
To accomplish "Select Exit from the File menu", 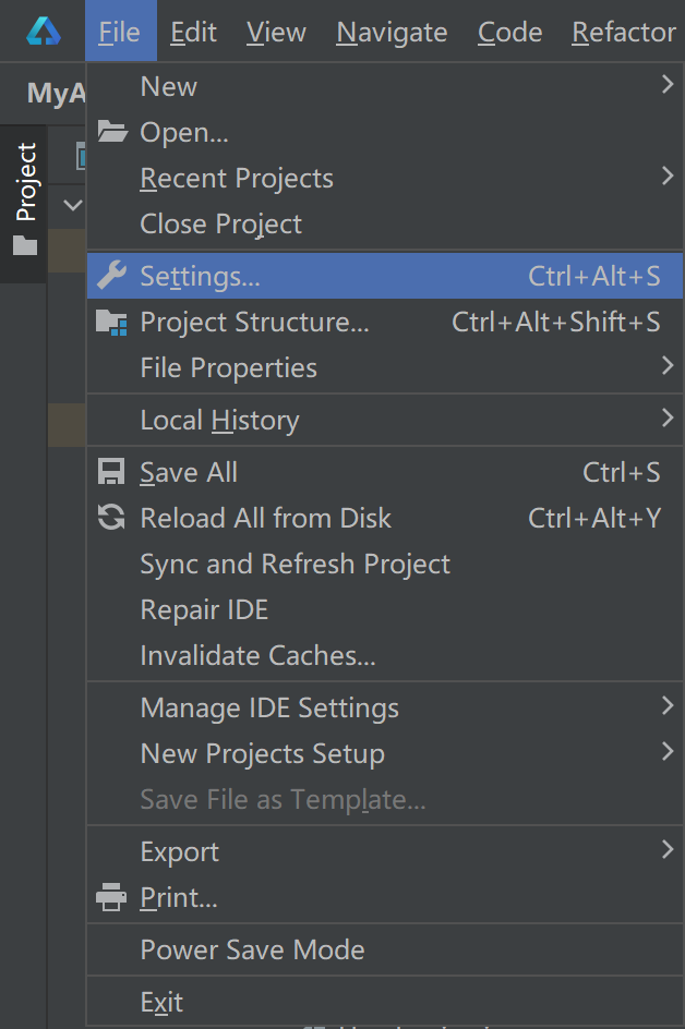I will click(162, 1001).
